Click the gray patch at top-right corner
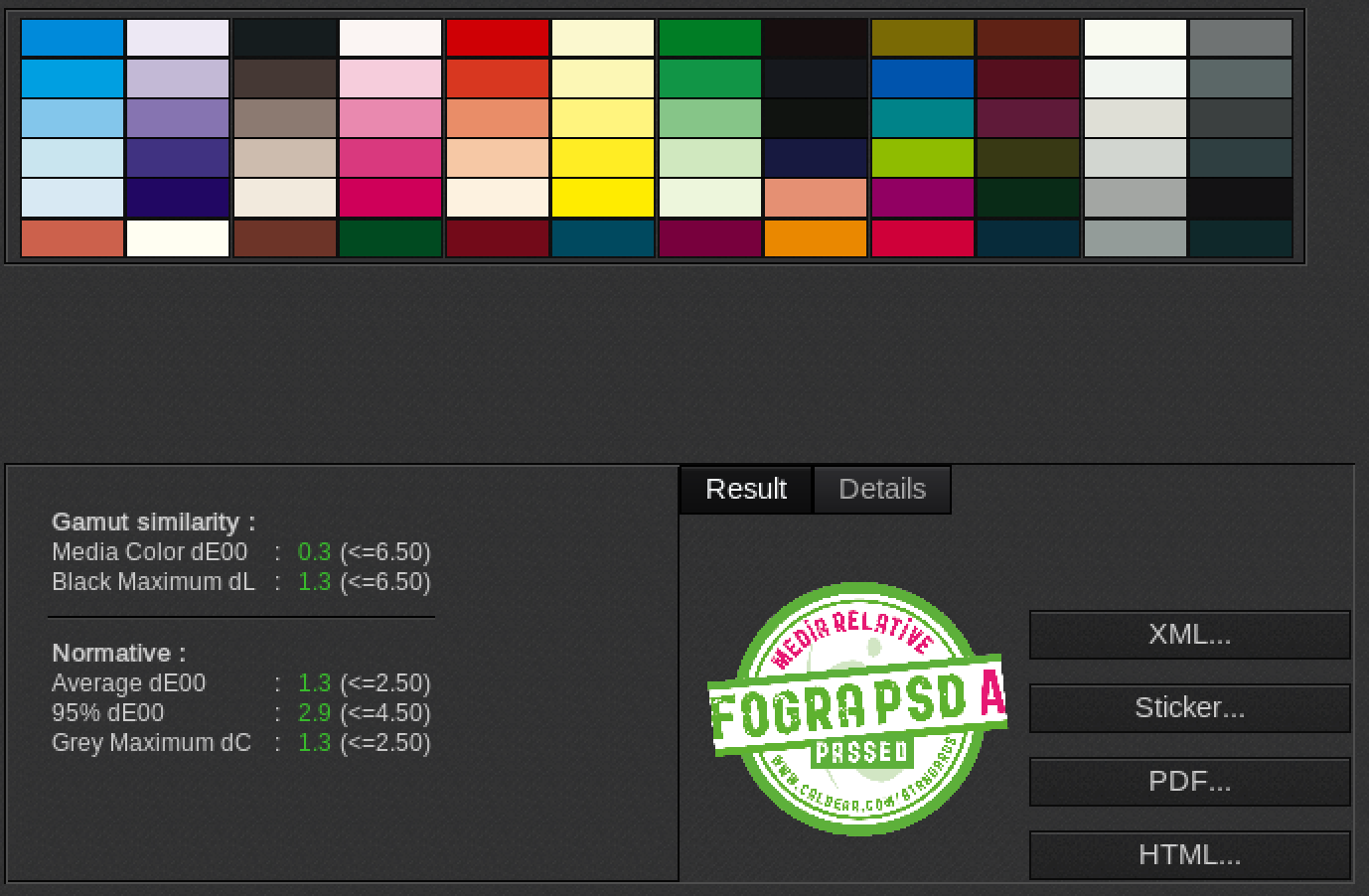 1241,39
